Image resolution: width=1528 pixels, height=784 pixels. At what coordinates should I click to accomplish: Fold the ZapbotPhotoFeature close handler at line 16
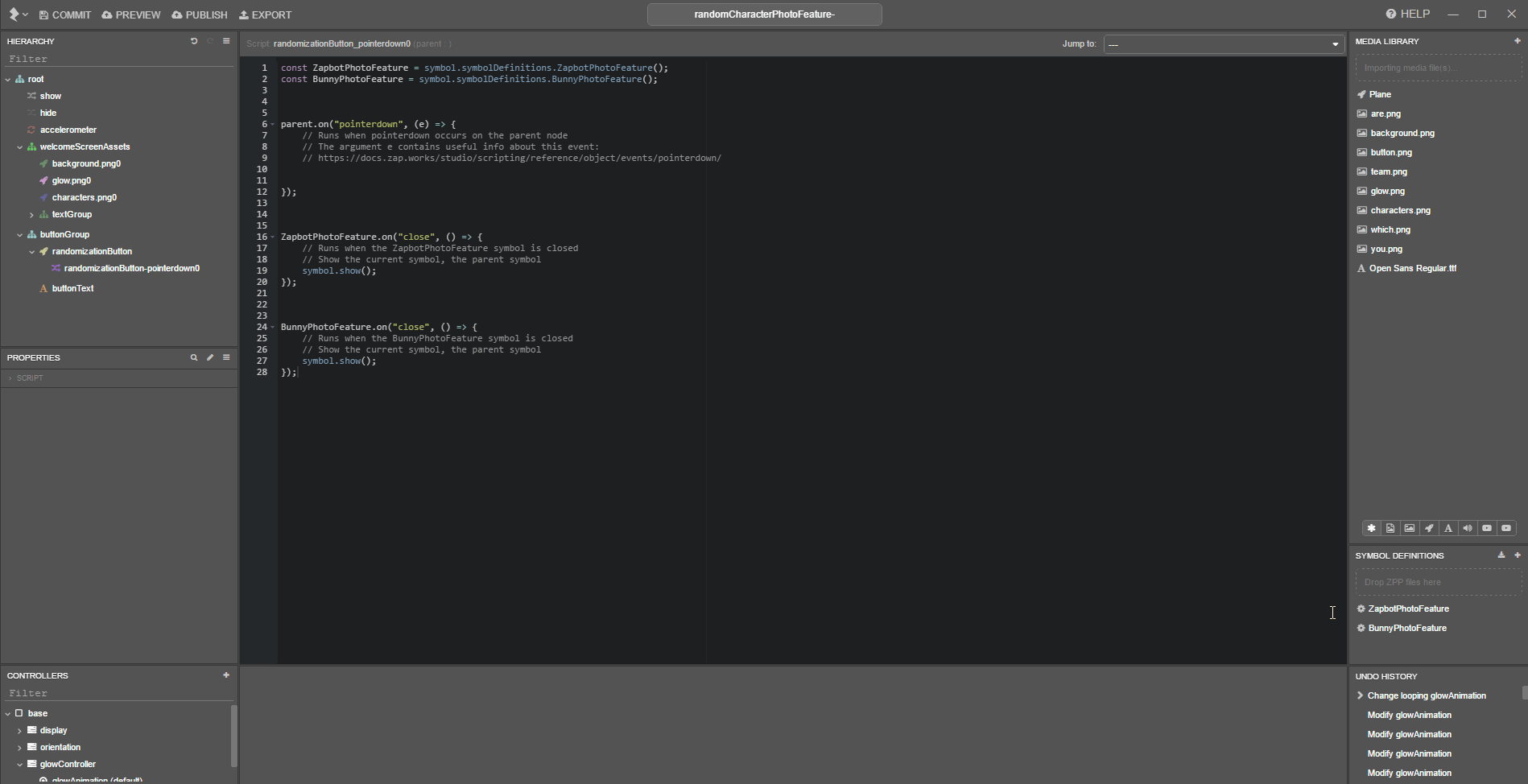[x=273, y=237]
